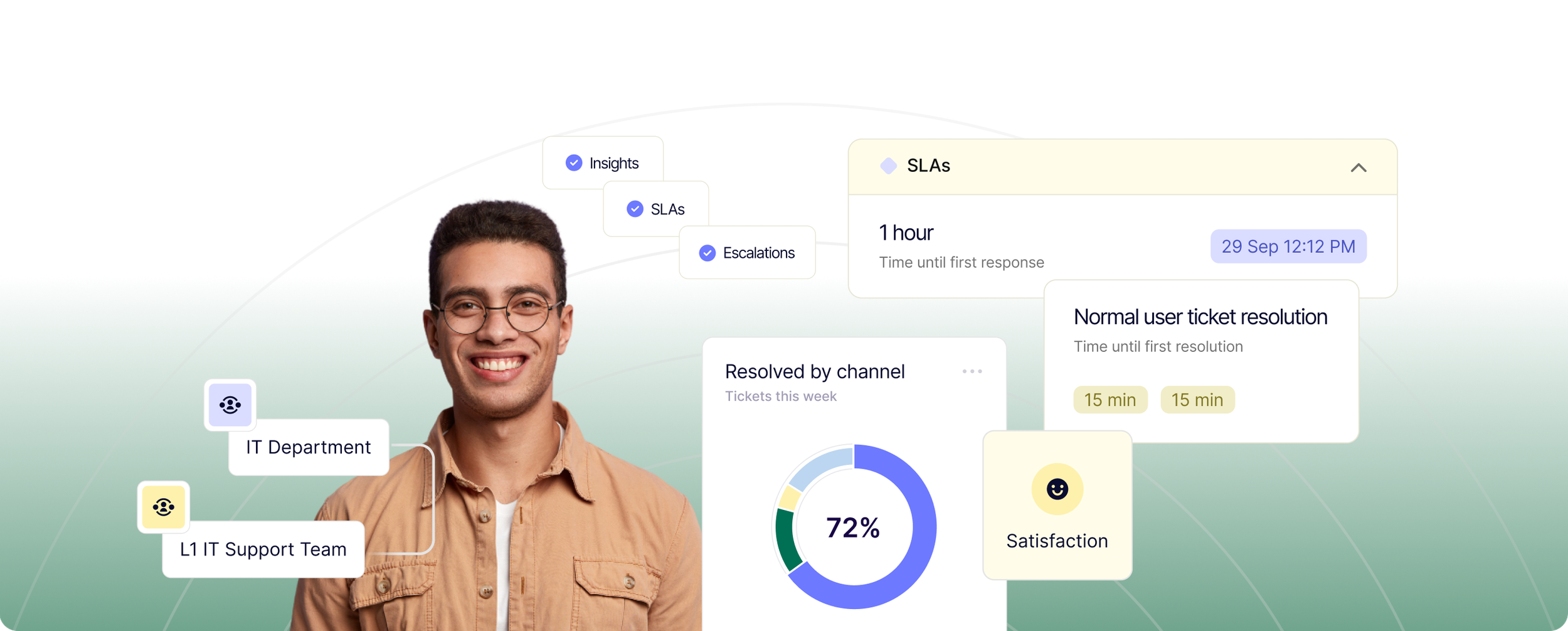The height and width of the screenshot is (631, 1568).
Task: Open the L1 IT Support Team label
Action: pos(263,549)
